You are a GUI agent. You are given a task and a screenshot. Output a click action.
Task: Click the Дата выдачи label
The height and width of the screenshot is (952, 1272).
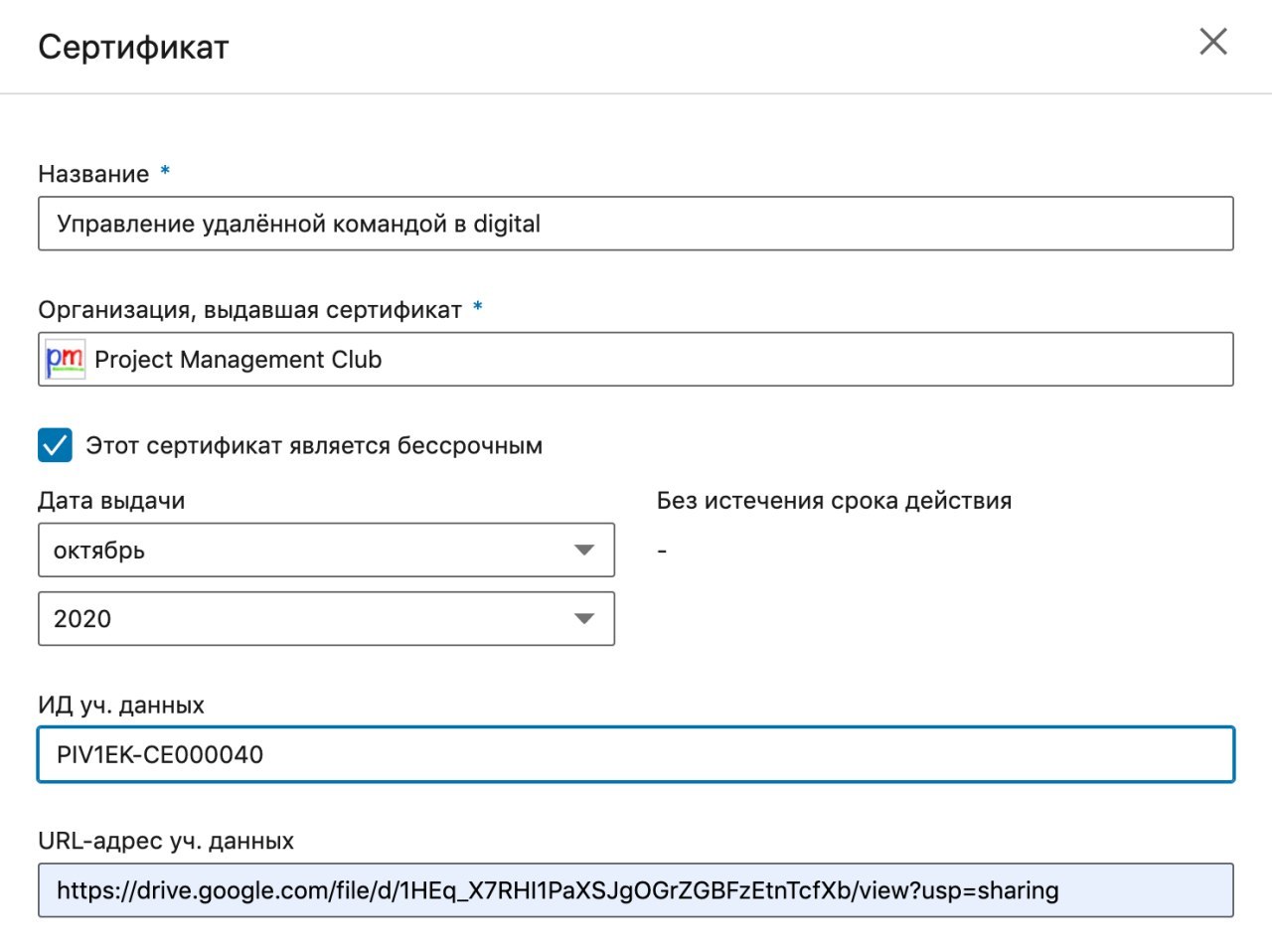click(111, 500)
